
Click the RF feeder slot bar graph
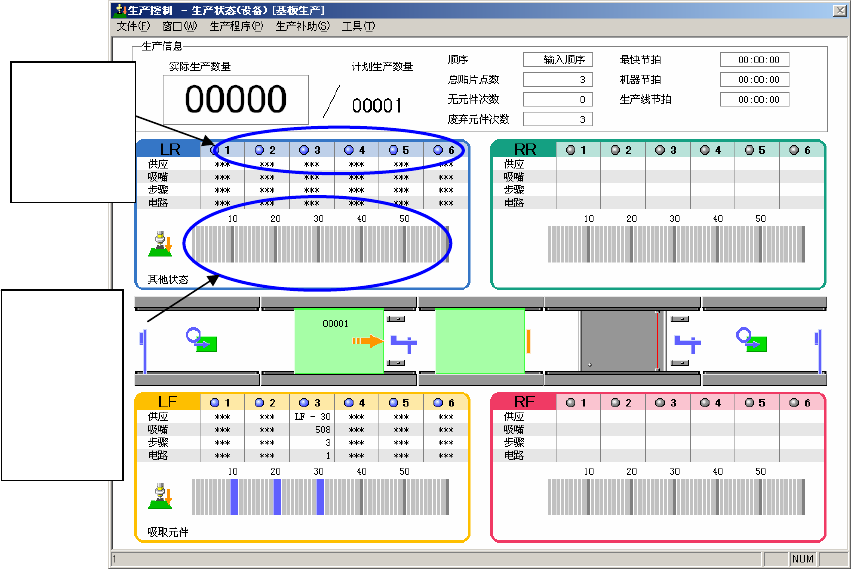click(676, 497)
